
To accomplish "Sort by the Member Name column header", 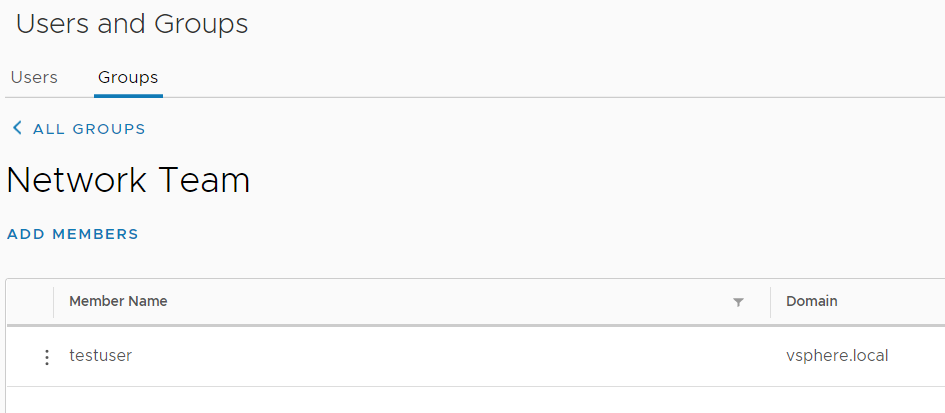I will [x=118, y=301].
